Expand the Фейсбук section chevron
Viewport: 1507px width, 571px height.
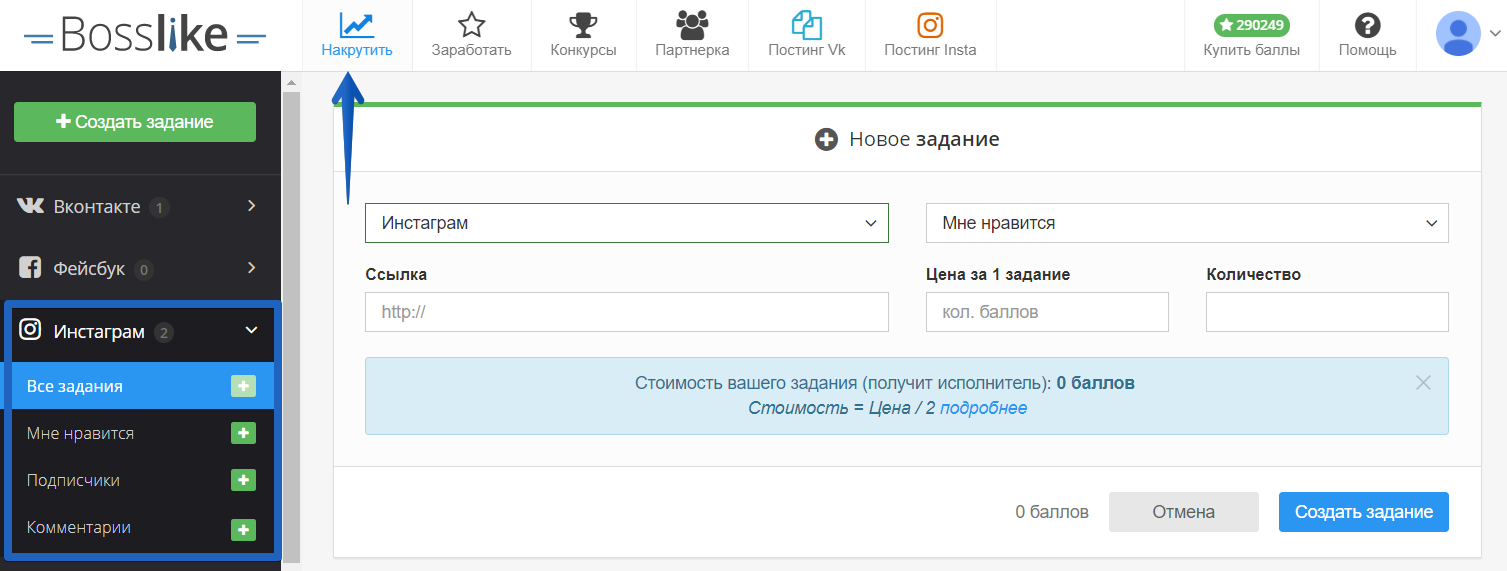251,268
